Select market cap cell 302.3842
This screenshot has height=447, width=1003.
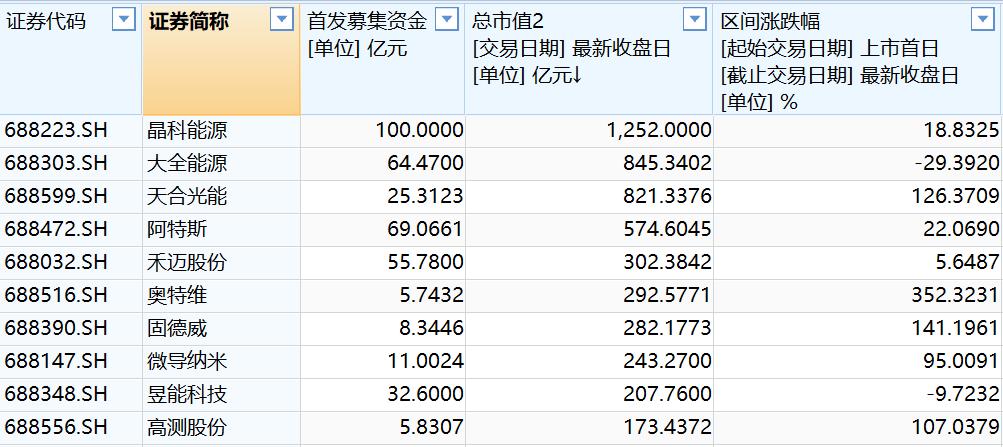[x=589, y=263]
